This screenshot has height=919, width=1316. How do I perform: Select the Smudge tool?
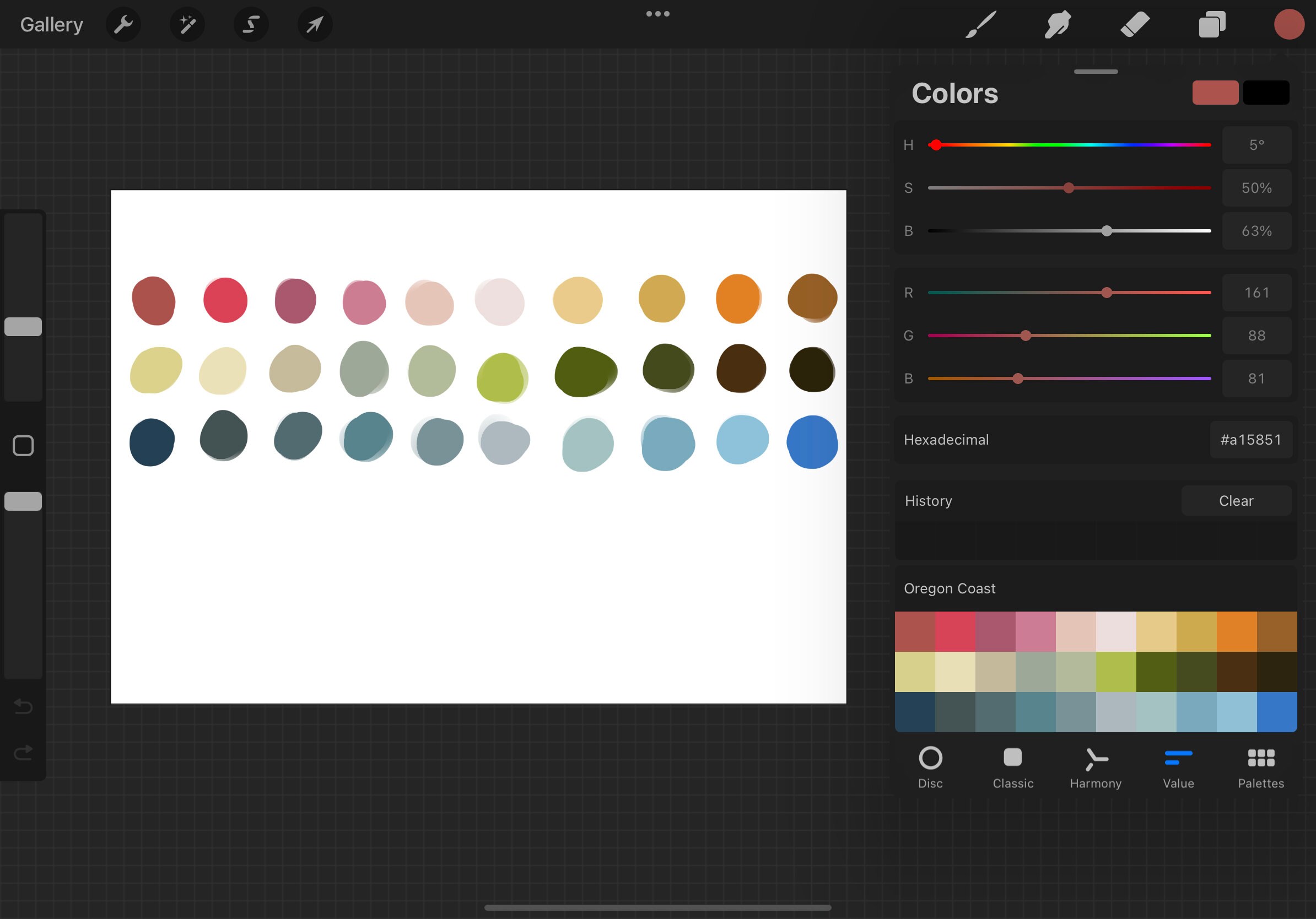[1058, 24]
